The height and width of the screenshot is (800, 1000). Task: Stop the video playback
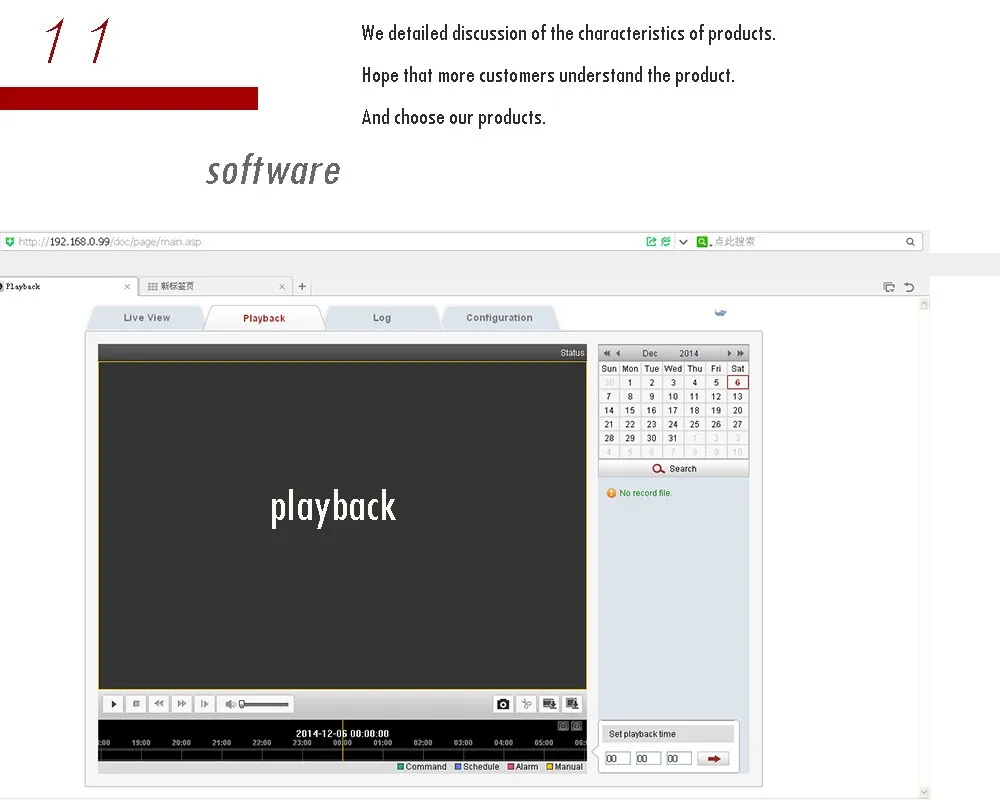click(136, 704)
